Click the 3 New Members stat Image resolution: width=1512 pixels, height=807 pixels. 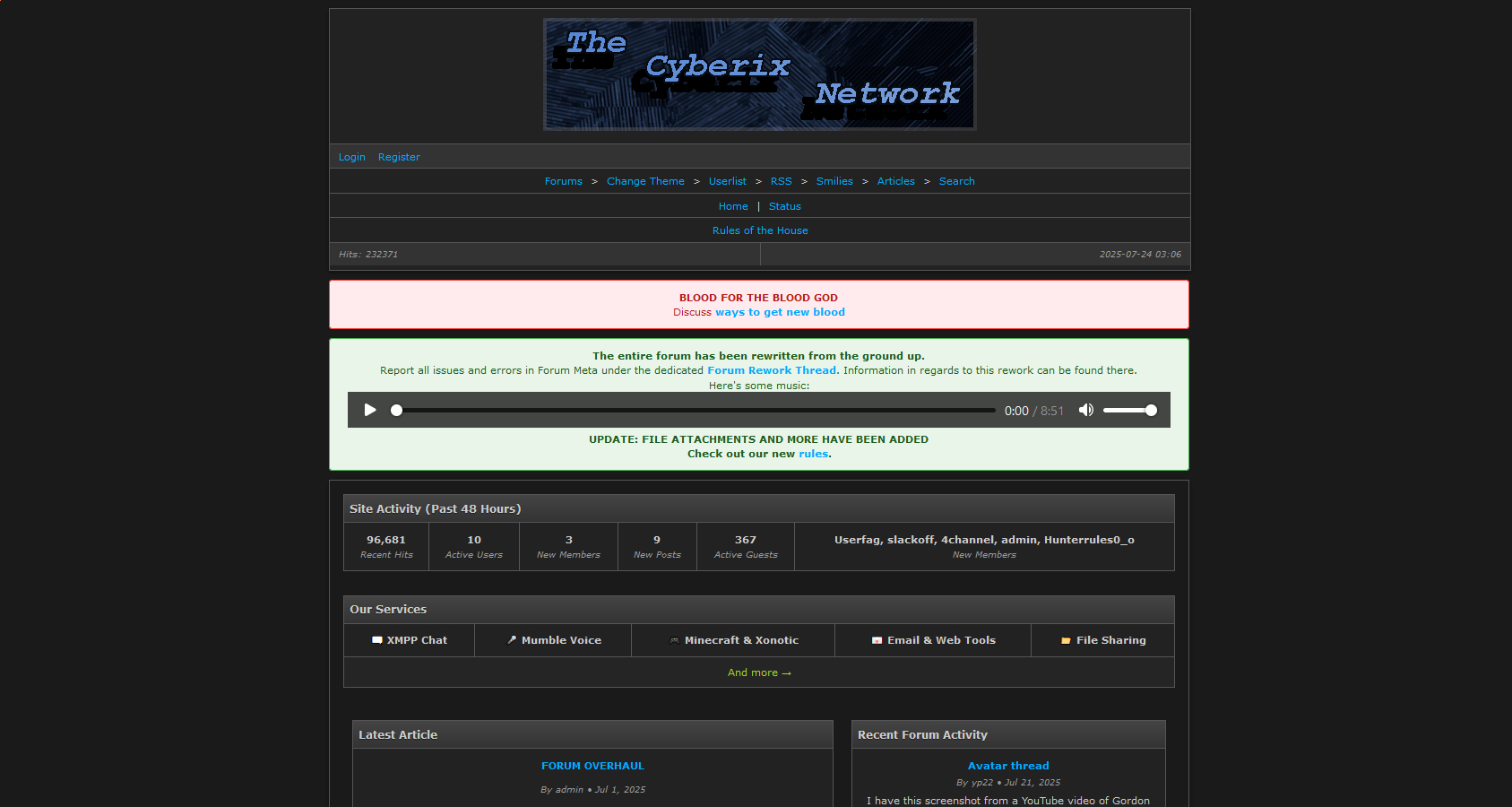tap(568, 546)
